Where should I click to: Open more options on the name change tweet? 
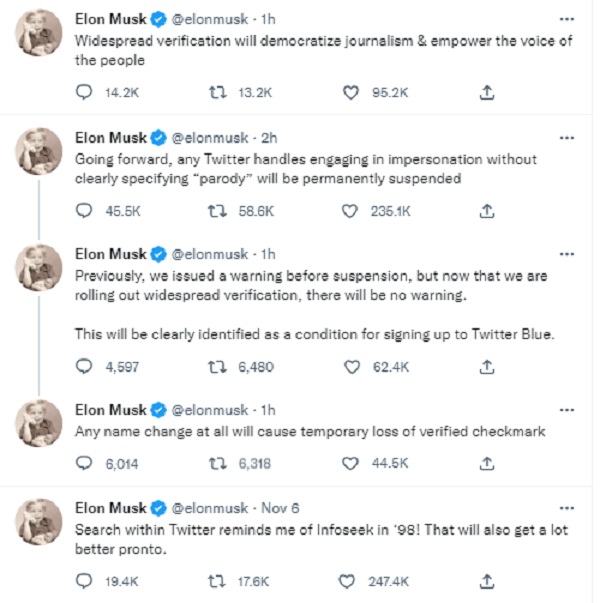click(567, 410)
